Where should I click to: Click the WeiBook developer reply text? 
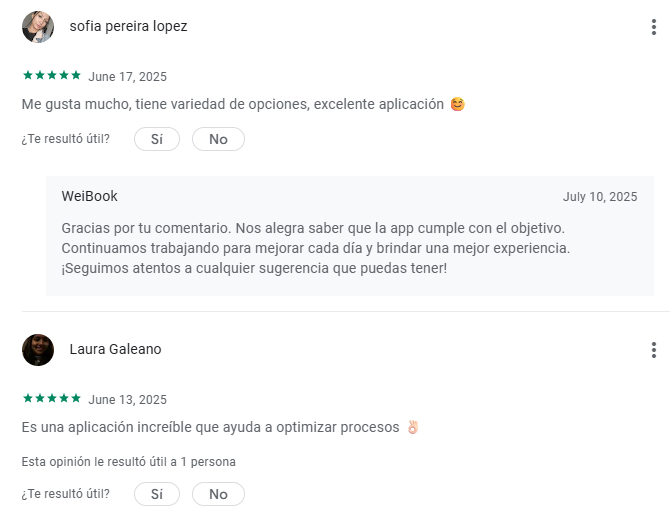[x=315, y=248]
